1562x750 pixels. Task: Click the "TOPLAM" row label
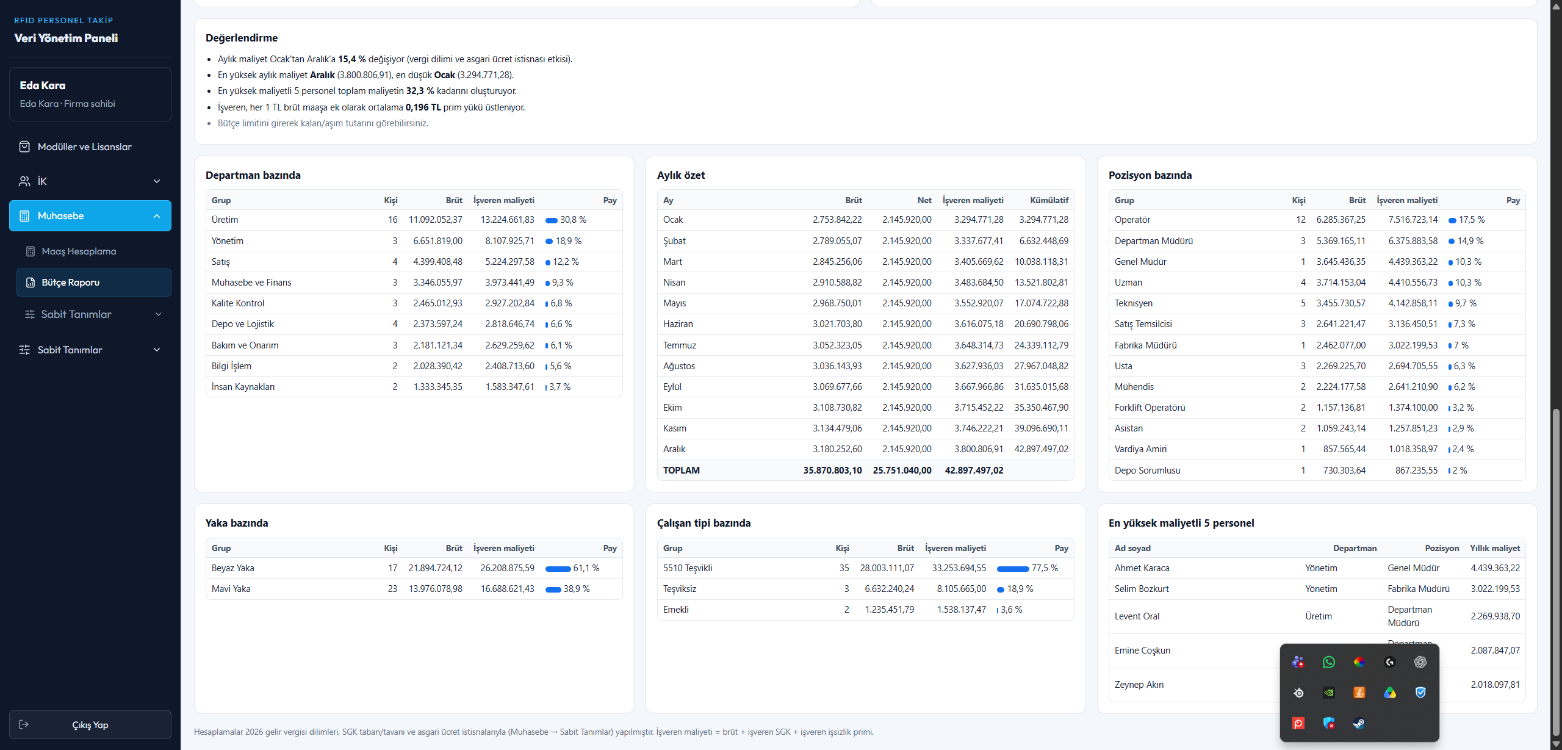(x=681, y=470)
